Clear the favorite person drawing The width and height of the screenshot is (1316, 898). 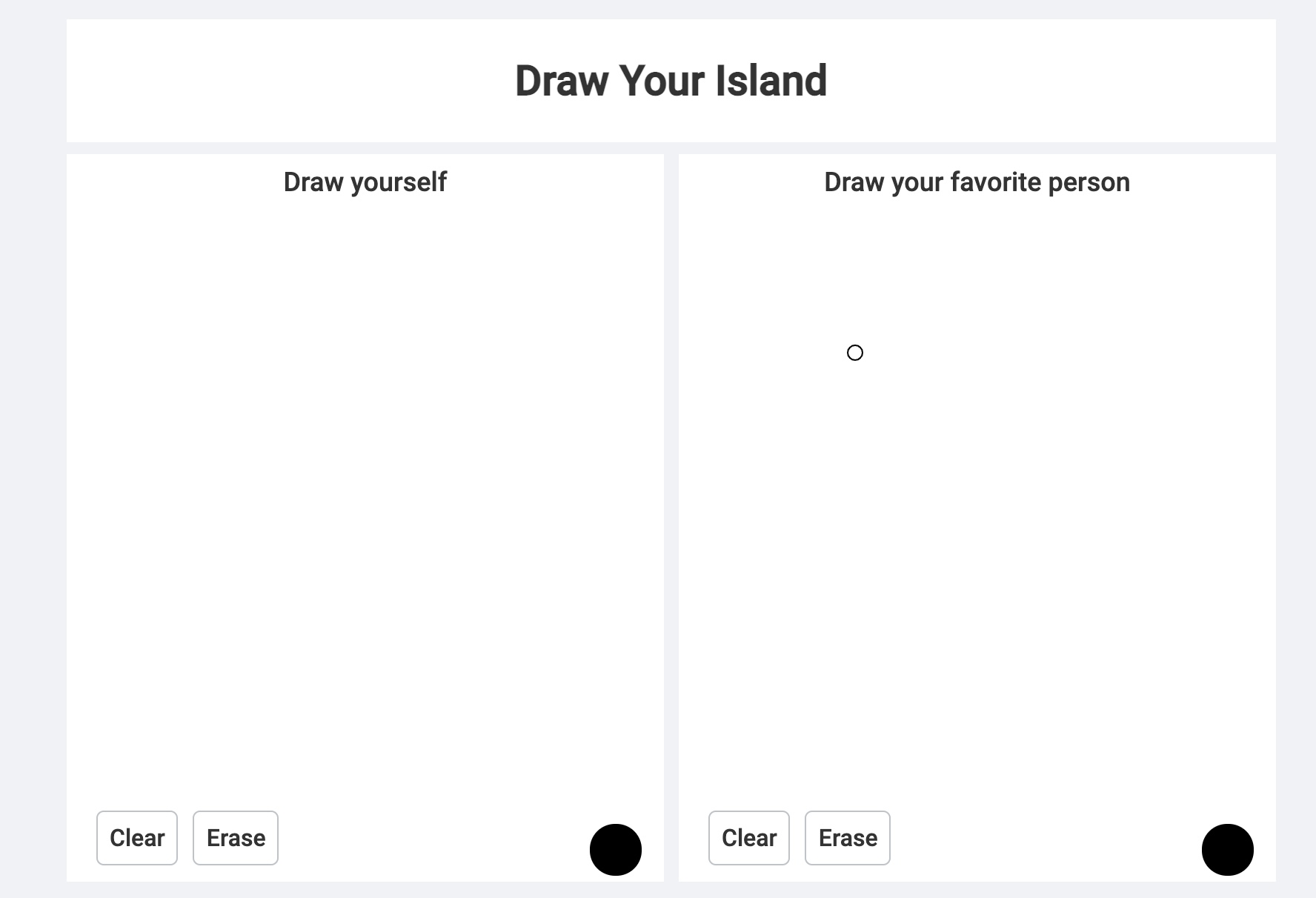(x=749, y=838)
